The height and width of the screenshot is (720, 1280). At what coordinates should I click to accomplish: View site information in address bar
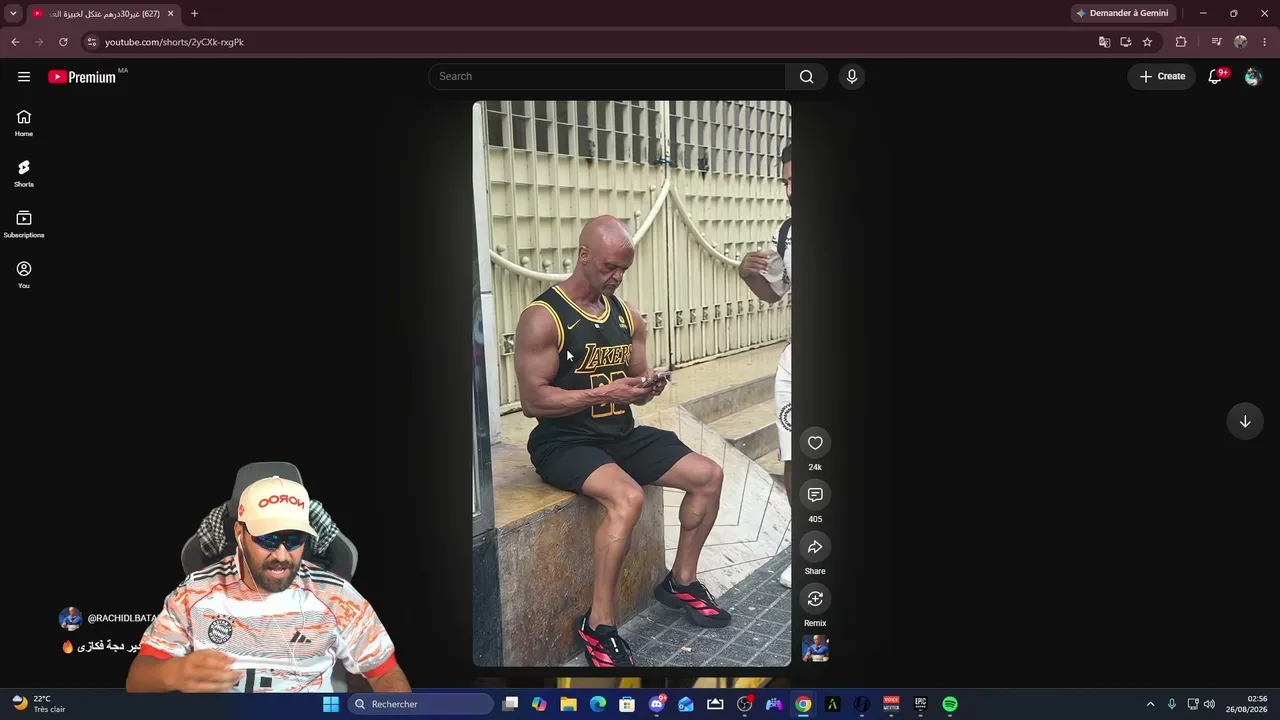pyautogui.click(x=91, y=42)
